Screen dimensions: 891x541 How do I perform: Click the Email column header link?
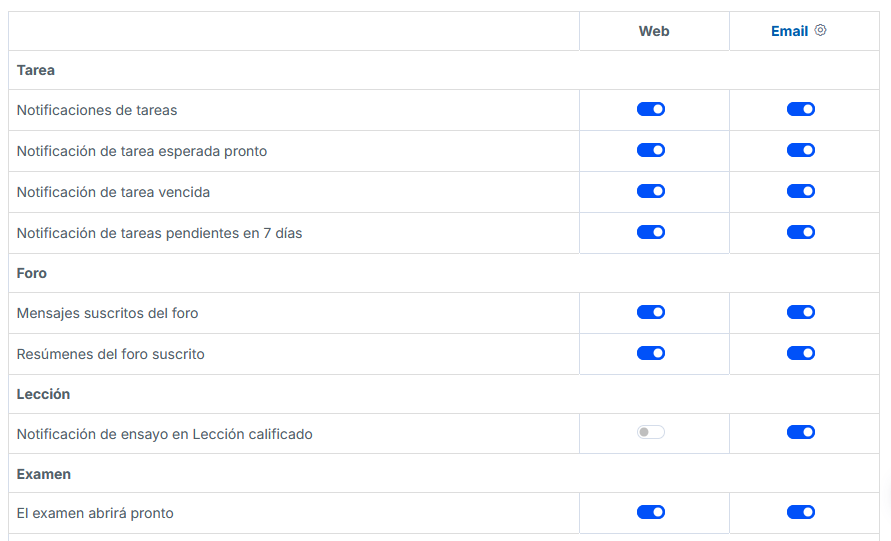pos(789,31)
